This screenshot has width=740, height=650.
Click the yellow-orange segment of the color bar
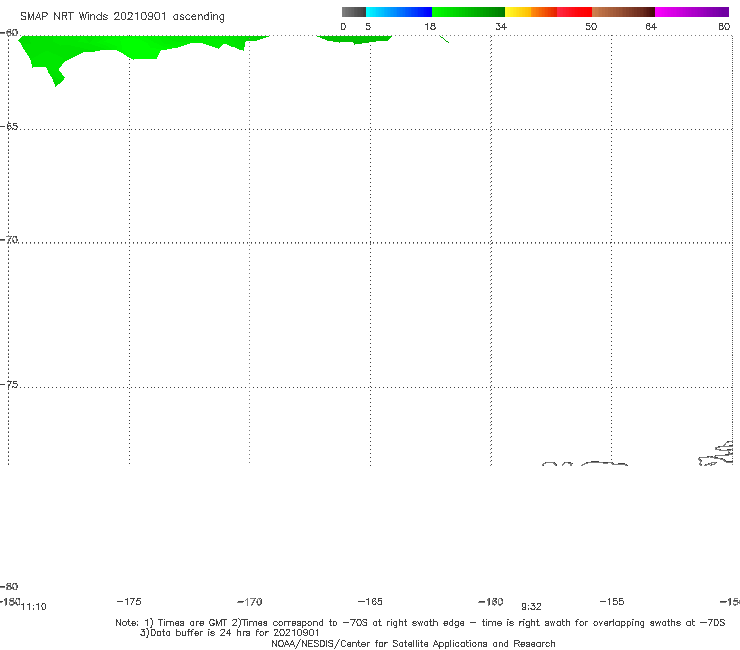coord(531,12)
